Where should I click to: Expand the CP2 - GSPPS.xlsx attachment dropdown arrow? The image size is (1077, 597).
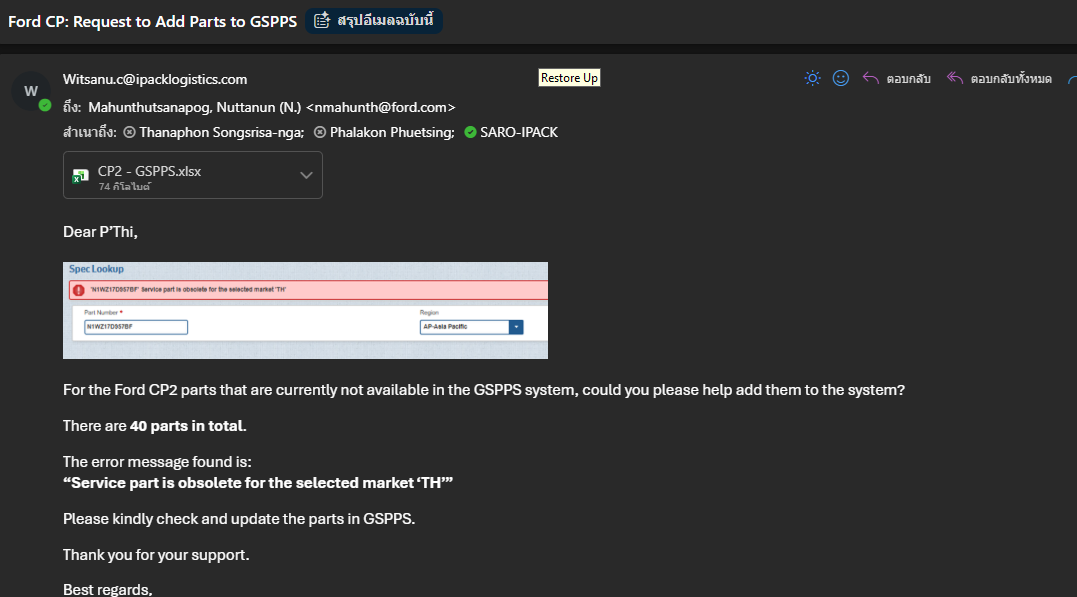306,175
